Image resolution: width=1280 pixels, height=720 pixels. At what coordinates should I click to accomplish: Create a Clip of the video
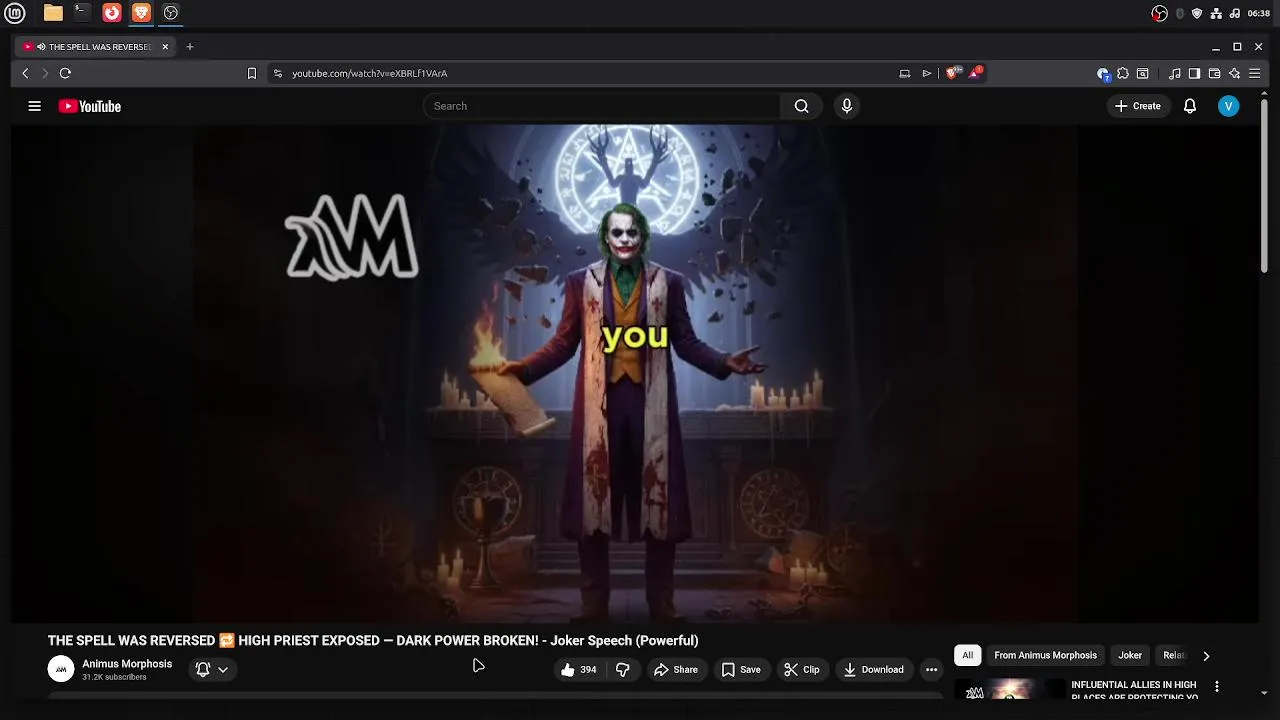802,670
